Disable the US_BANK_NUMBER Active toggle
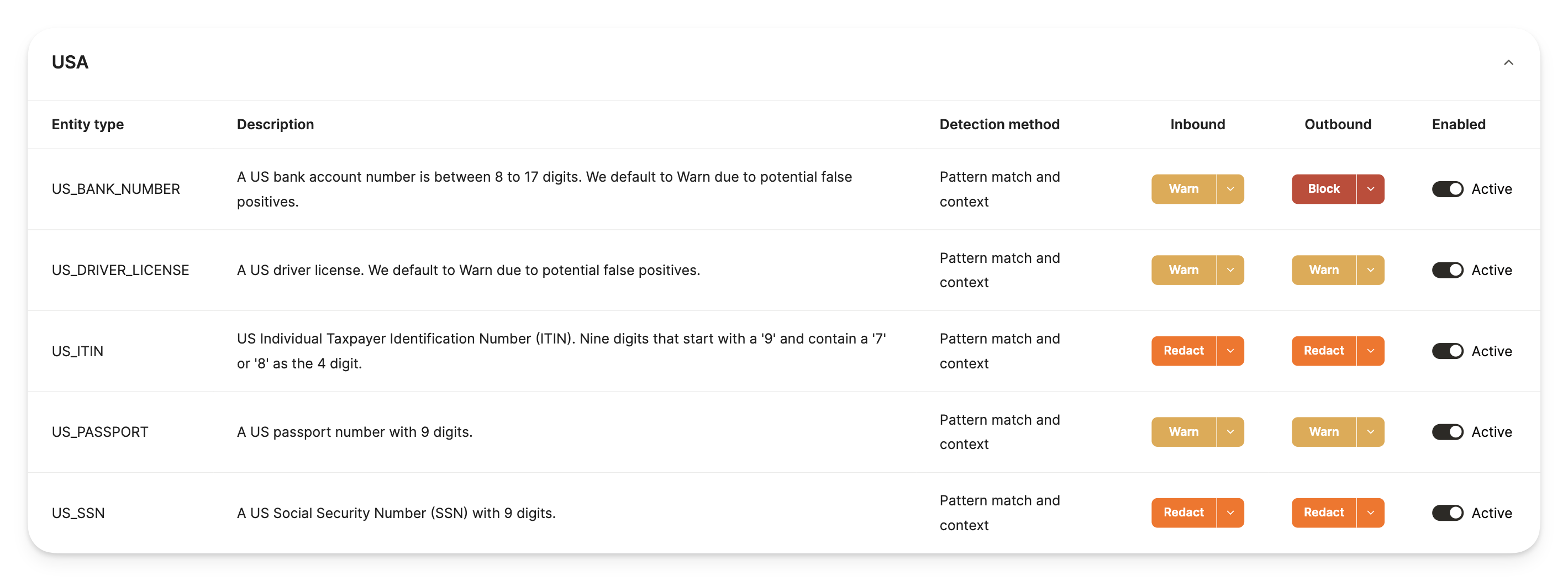Viewport: 1568px width, 581px height. [1448, 189]
